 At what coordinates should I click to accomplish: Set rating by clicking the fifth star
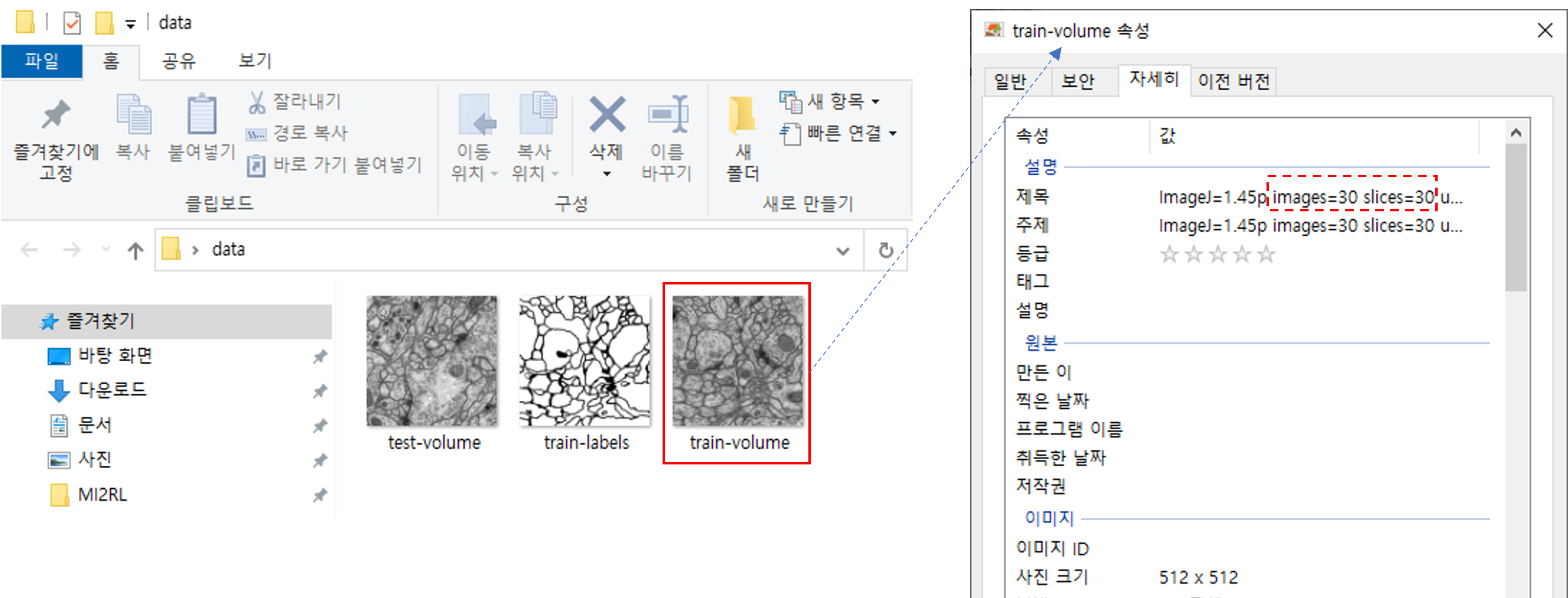point(1266,254)
